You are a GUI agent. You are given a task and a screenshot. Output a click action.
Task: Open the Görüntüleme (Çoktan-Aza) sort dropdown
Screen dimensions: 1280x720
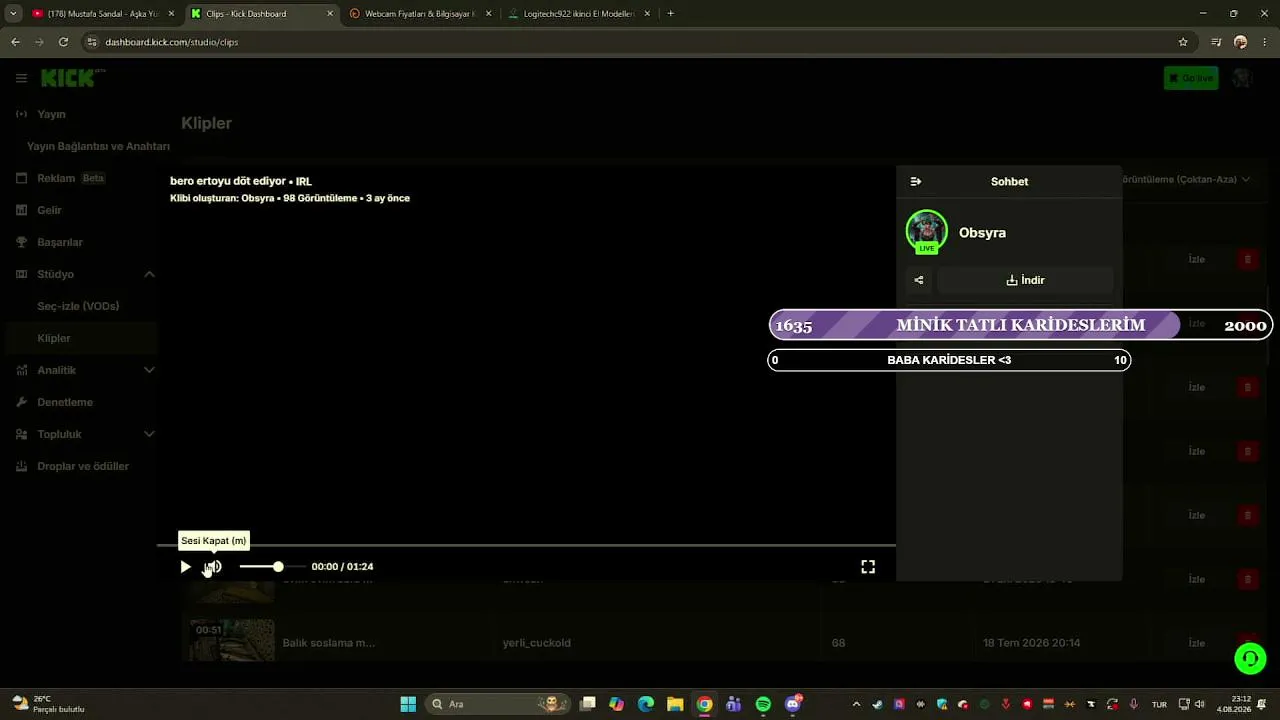[x=1186, y=179]
